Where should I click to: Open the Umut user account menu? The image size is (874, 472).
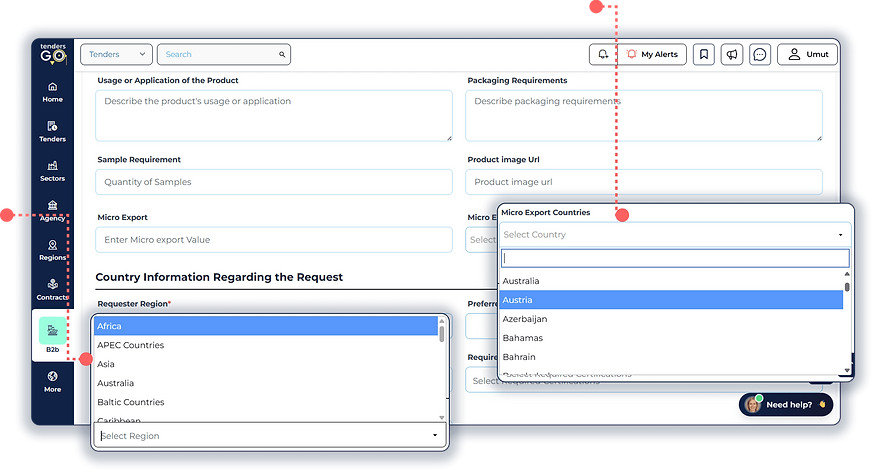807,55
